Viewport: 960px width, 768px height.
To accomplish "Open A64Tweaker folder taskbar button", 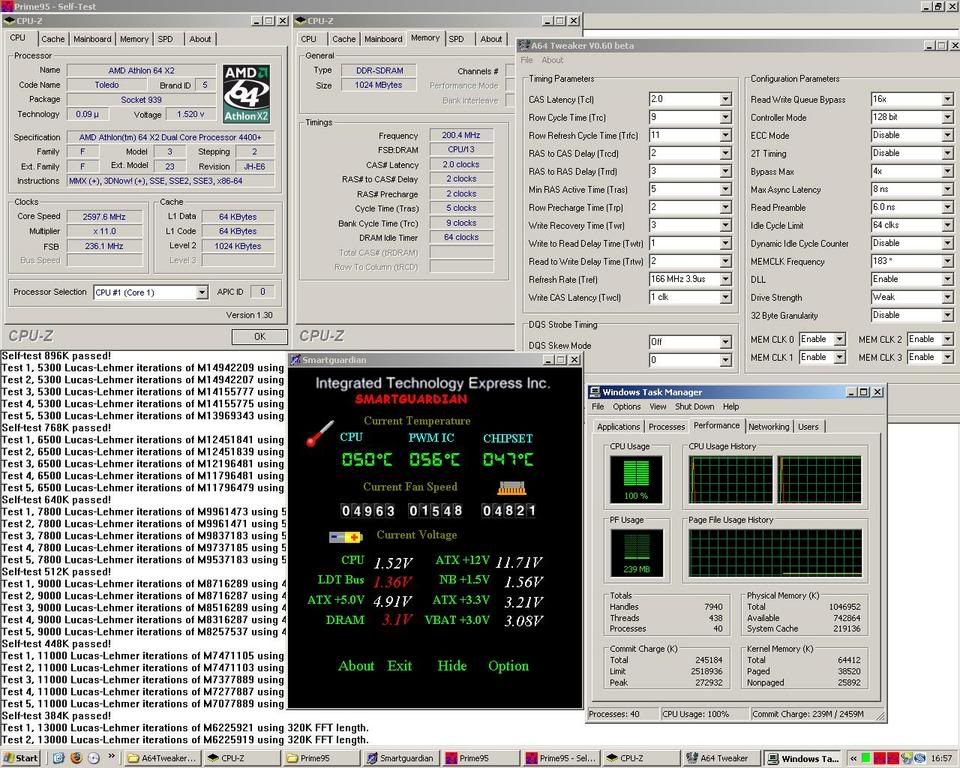I will click(161, 758).
